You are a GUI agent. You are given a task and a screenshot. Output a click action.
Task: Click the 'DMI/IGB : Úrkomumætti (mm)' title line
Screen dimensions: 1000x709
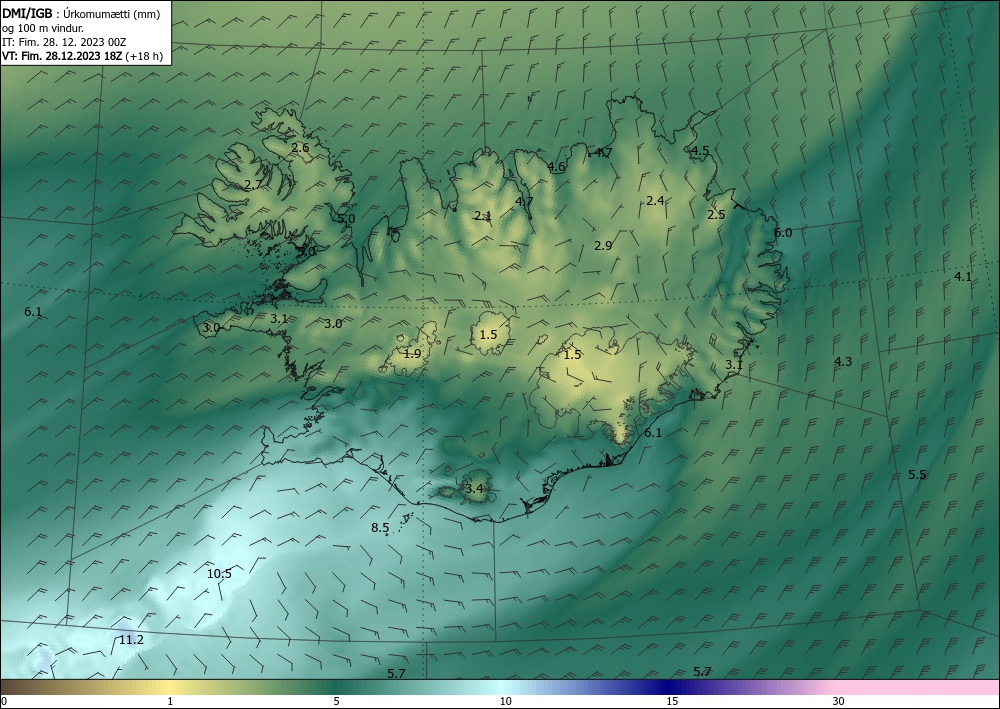[81, 14]
